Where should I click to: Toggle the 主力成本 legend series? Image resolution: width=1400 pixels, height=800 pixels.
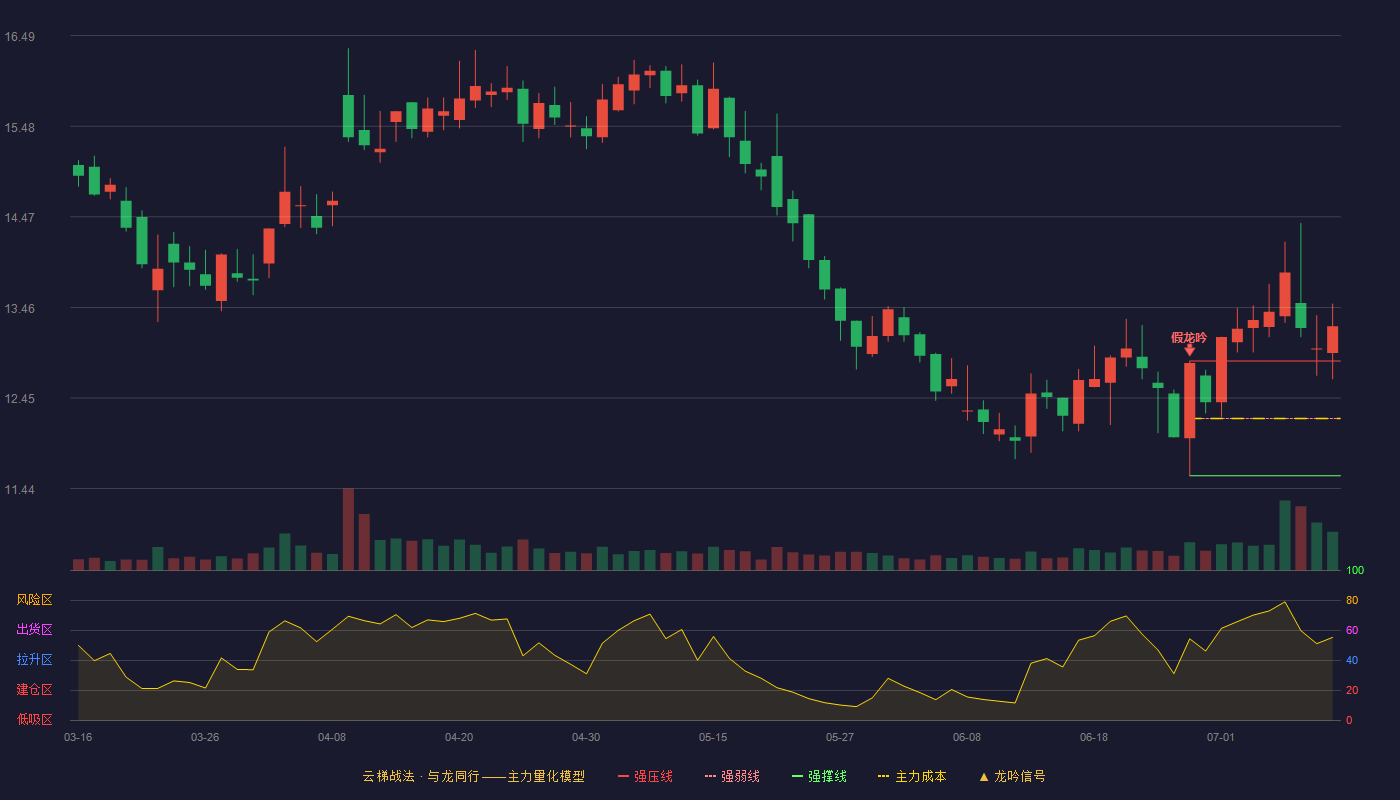click(911, 776)
